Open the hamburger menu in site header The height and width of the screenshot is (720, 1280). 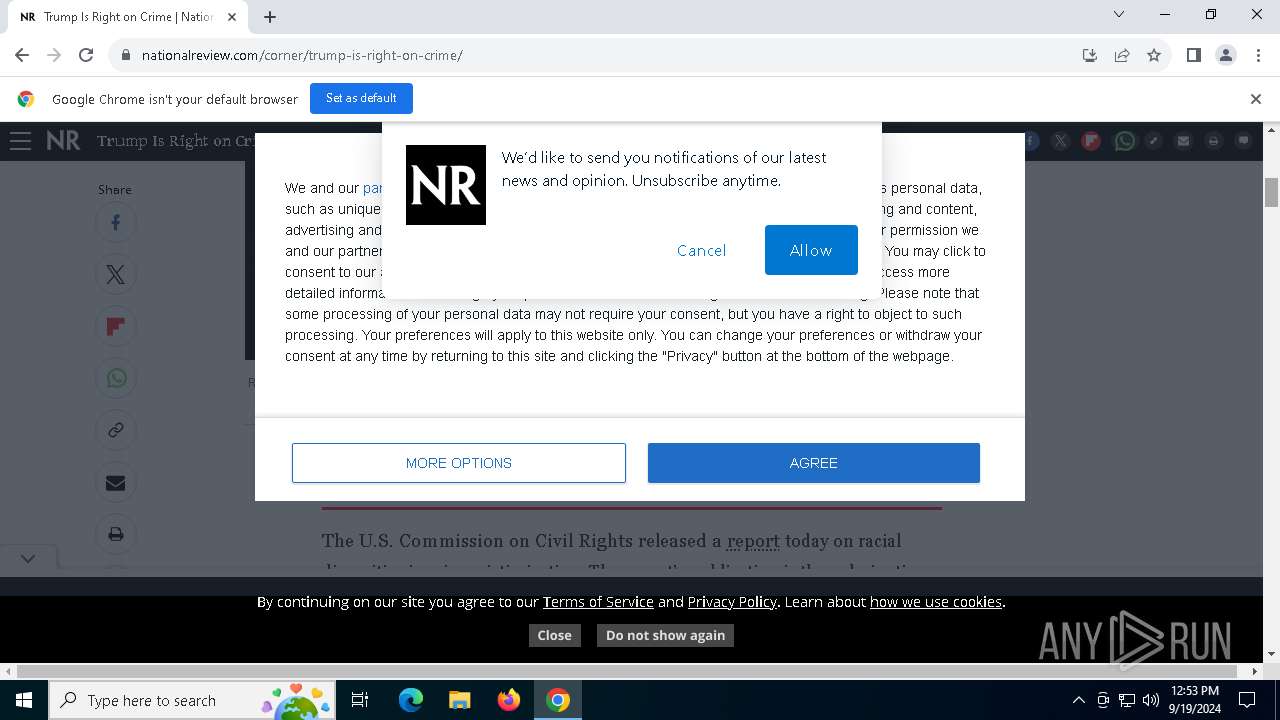21,141
